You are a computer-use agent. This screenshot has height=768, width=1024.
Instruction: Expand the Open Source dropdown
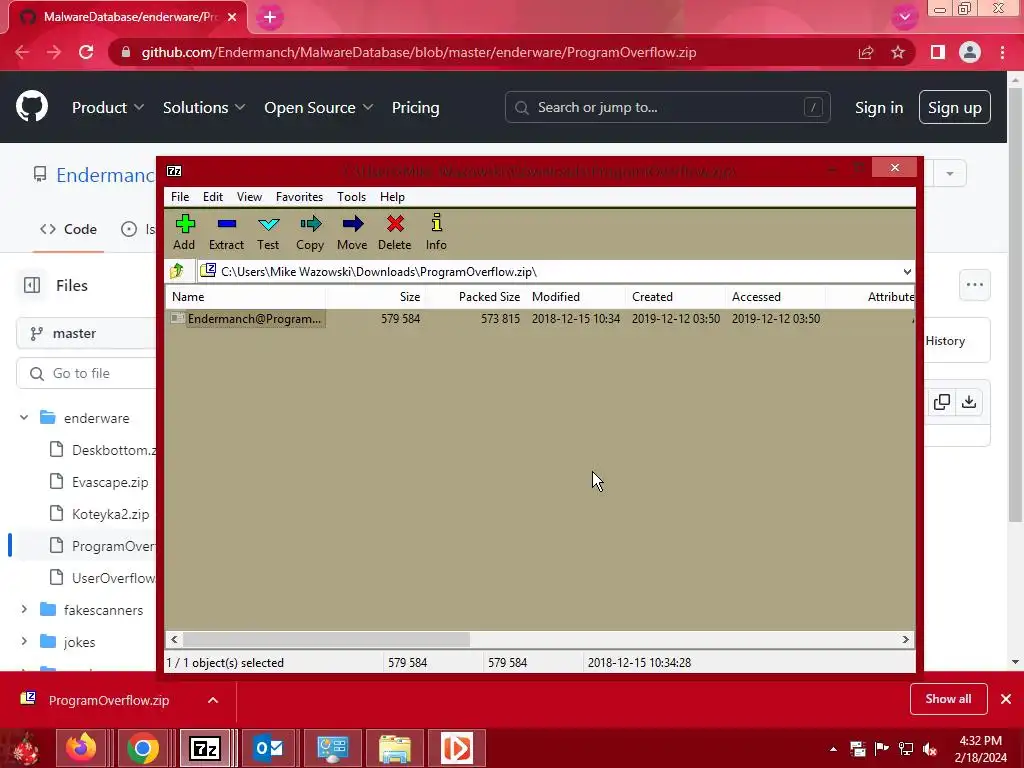click(319, 107)
